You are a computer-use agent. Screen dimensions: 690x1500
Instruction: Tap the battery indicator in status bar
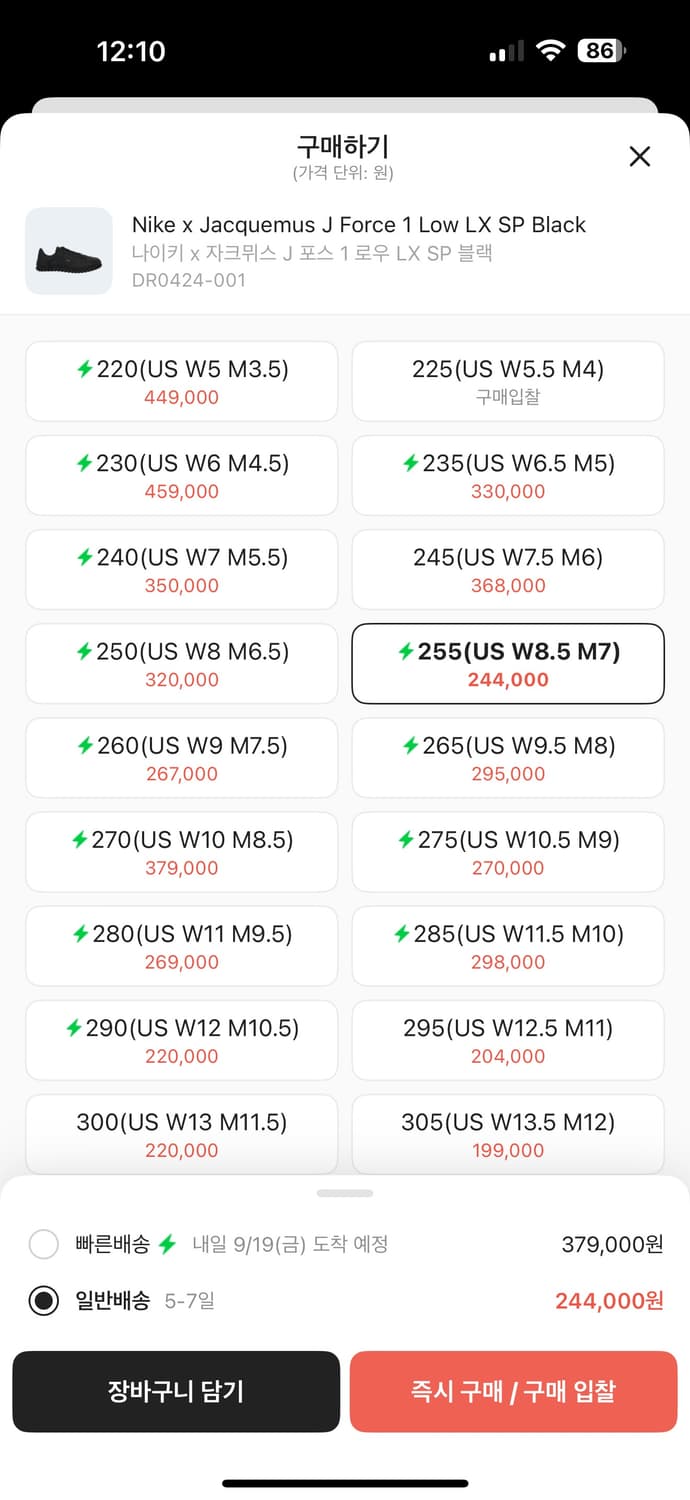click(601, 51)
